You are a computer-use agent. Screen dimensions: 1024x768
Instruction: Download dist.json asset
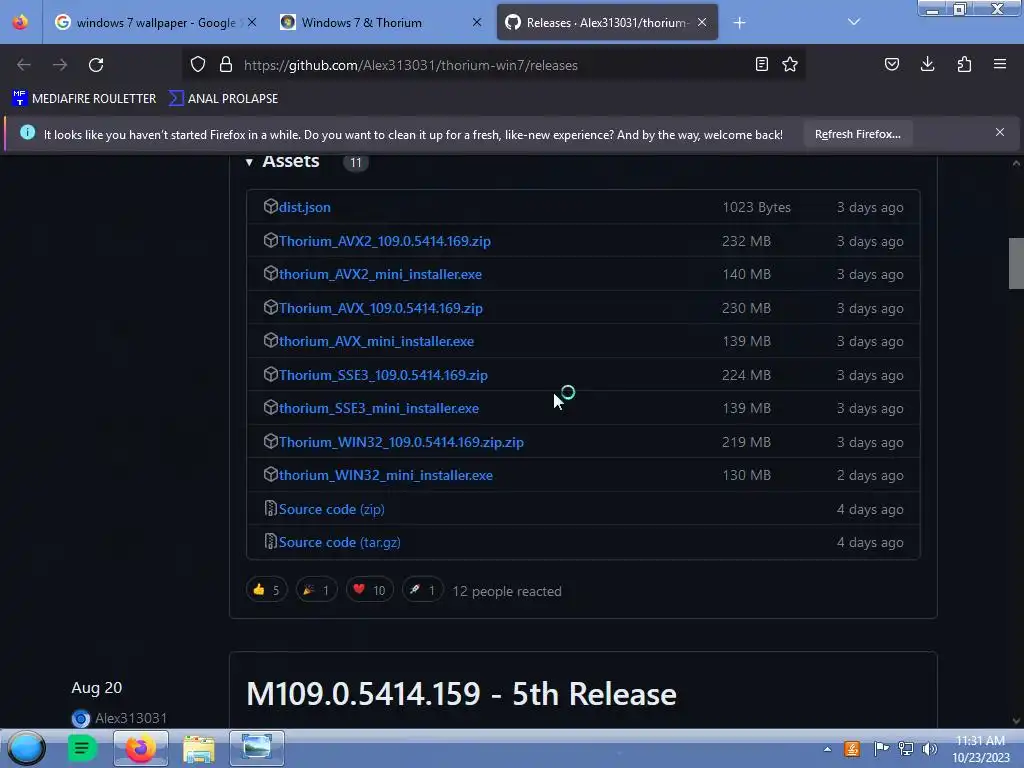pyautogui.click(x=304, y=207)
